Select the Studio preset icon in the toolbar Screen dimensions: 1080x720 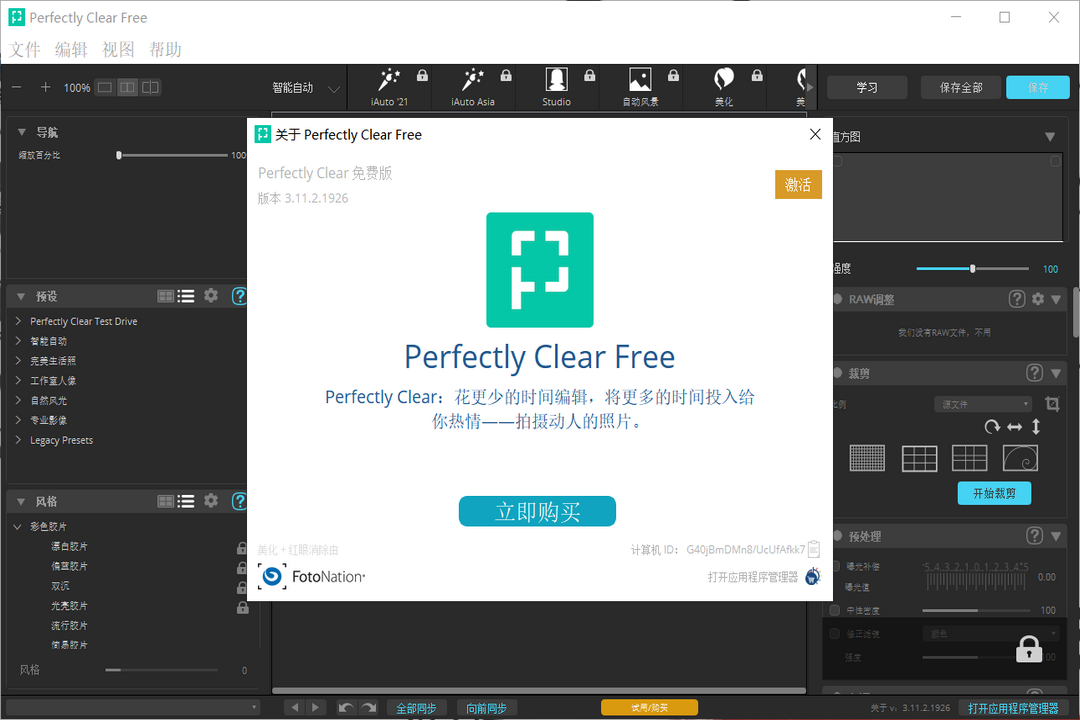click(557, 80)
